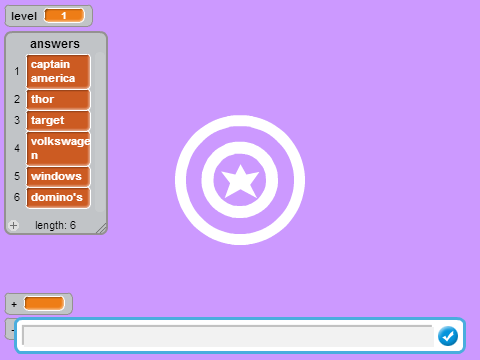Click the inner white ring of the logo

240,147
